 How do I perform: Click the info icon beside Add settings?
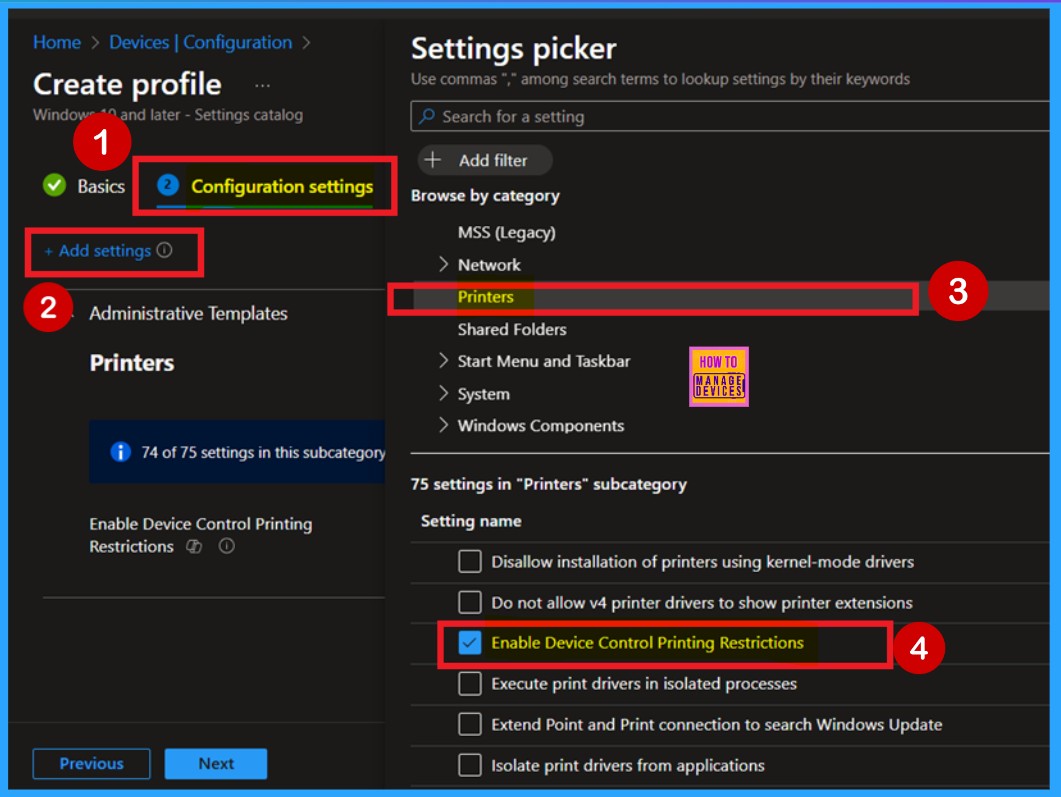[165, 251]
